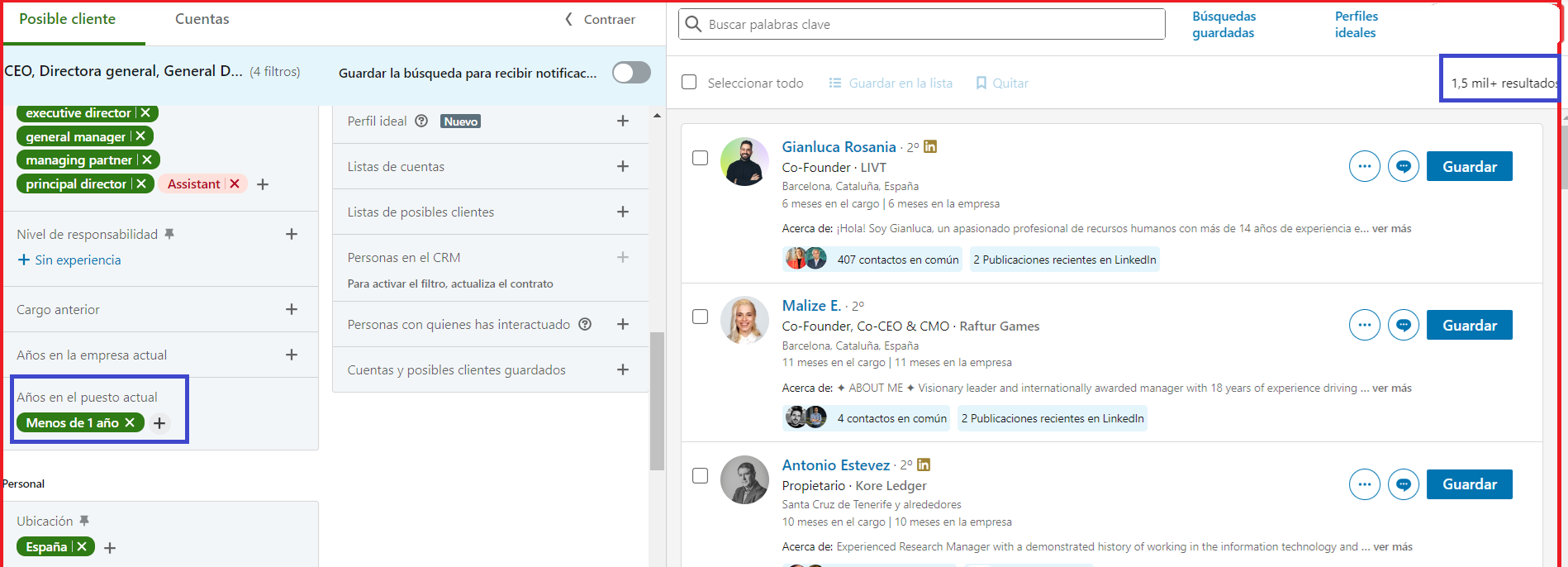Expand Personas con quienes has interactuado filter
The image size is (1568, 567).
point(623,324)
